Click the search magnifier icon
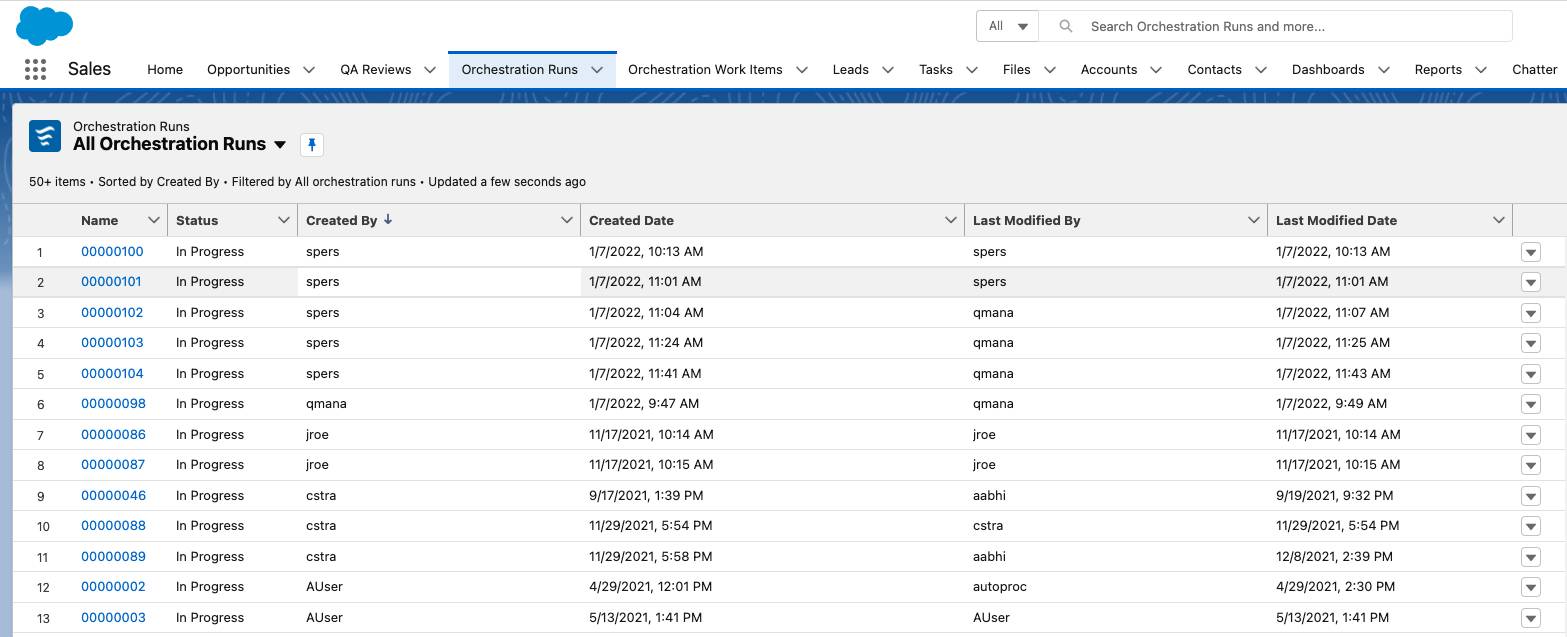Screen dimensions: 1567x637 (1066, 26)
